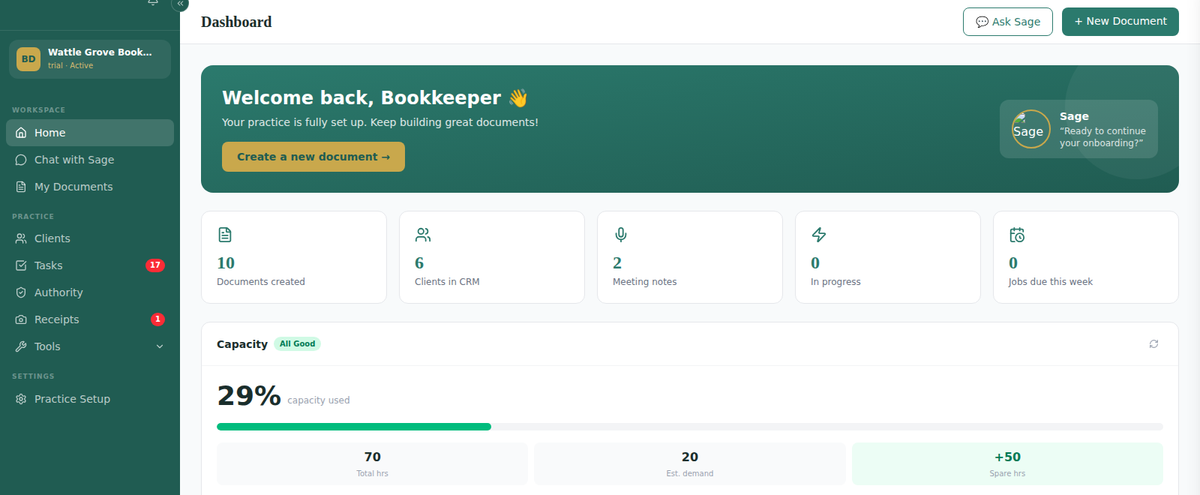Click the Home house icon

[x=22, y=133]
